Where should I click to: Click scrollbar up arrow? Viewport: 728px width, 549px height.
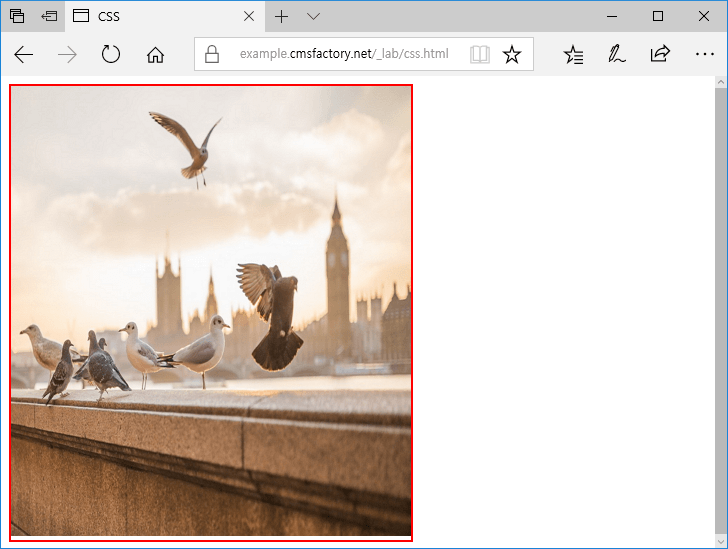pyautogui.click(x=721, y=82)
